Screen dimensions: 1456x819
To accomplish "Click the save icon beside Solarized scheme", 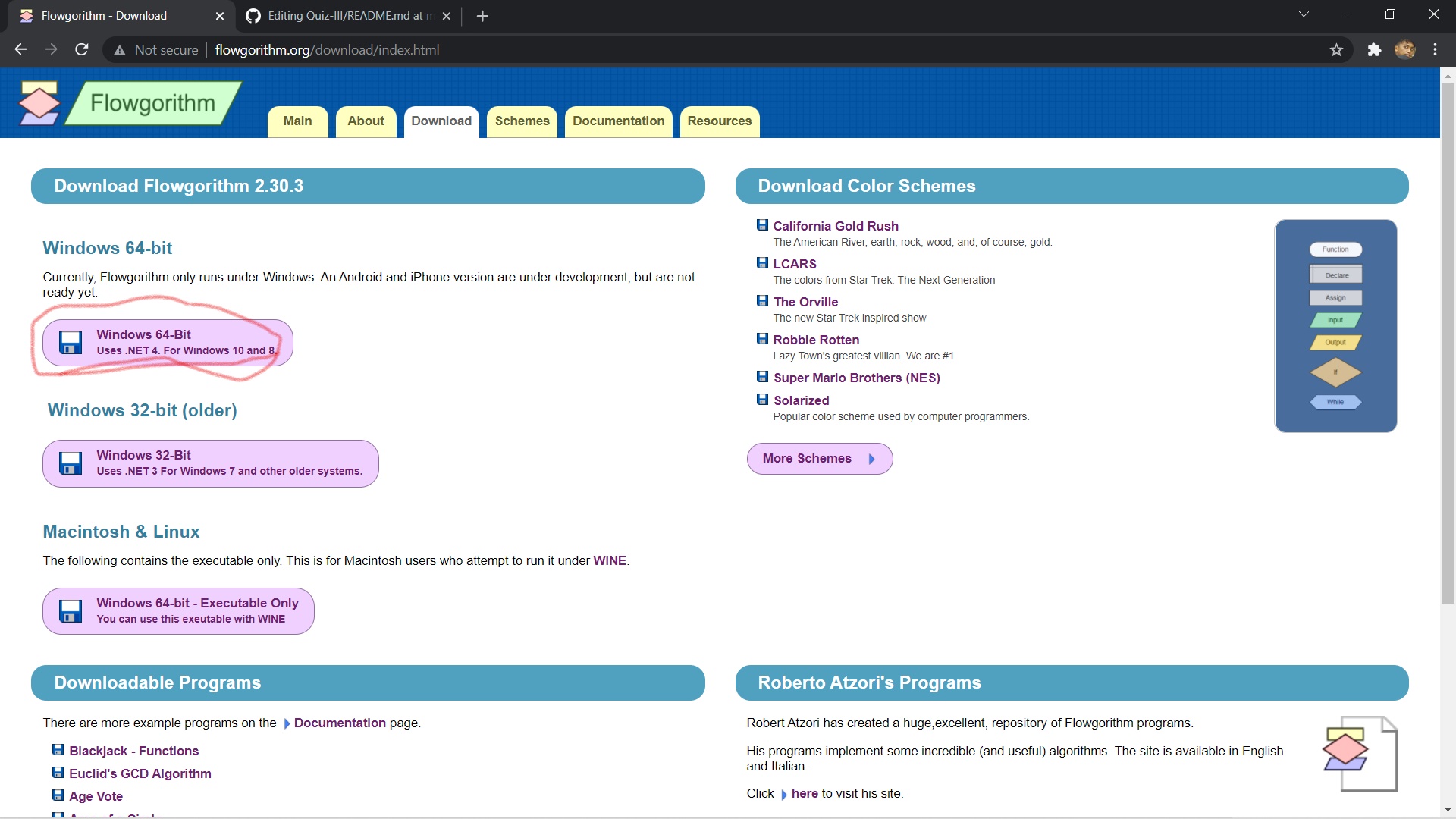I will (762, 400).
